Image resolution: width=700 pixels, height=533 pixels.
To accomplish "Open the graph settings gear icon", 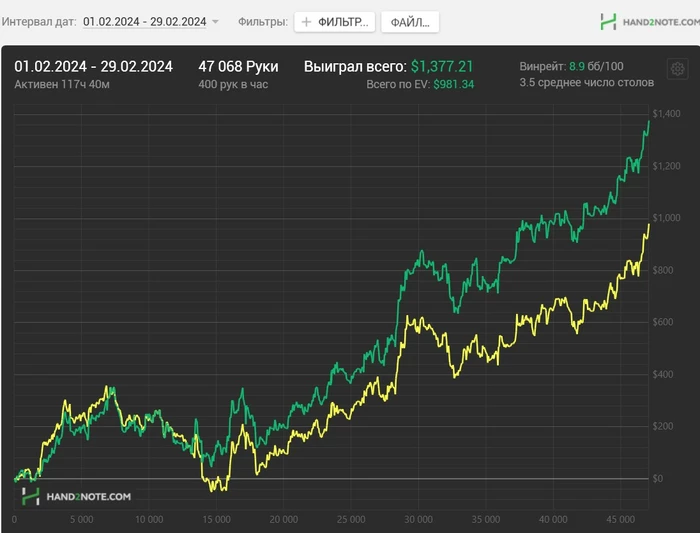I will point(677,69).
